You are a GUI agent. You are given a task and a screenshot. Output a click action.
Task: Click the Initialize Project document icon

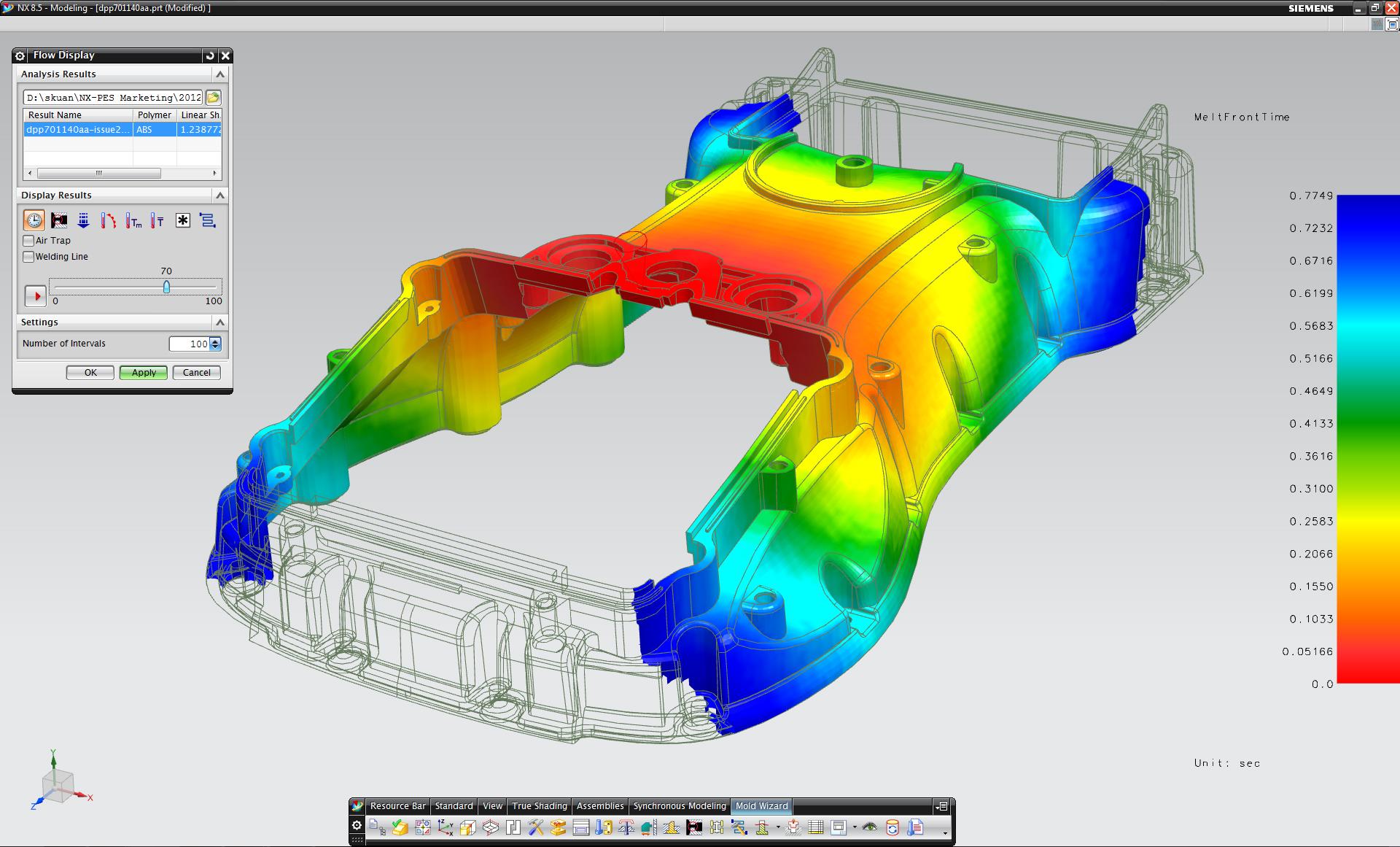pos(377,827)
